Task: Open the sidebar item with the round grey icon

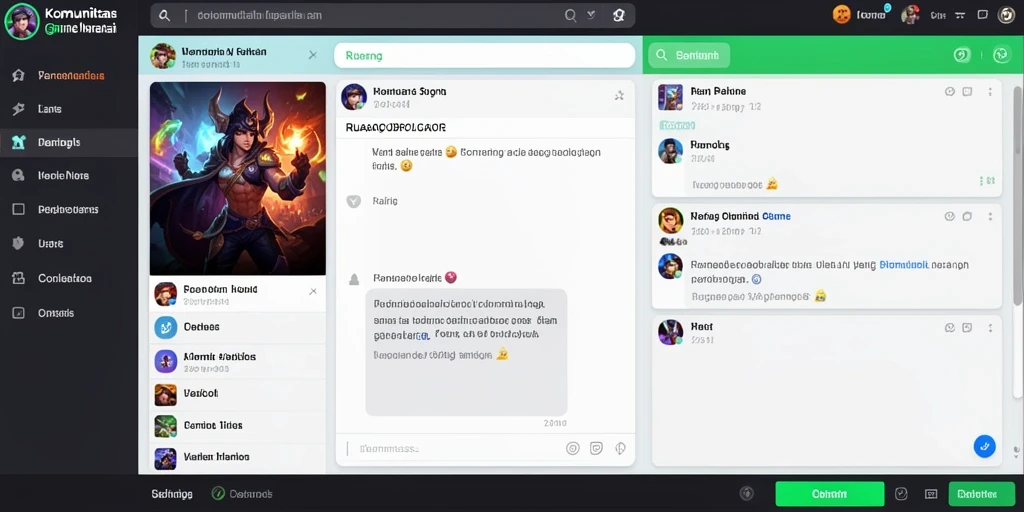Action: point(69,176)
